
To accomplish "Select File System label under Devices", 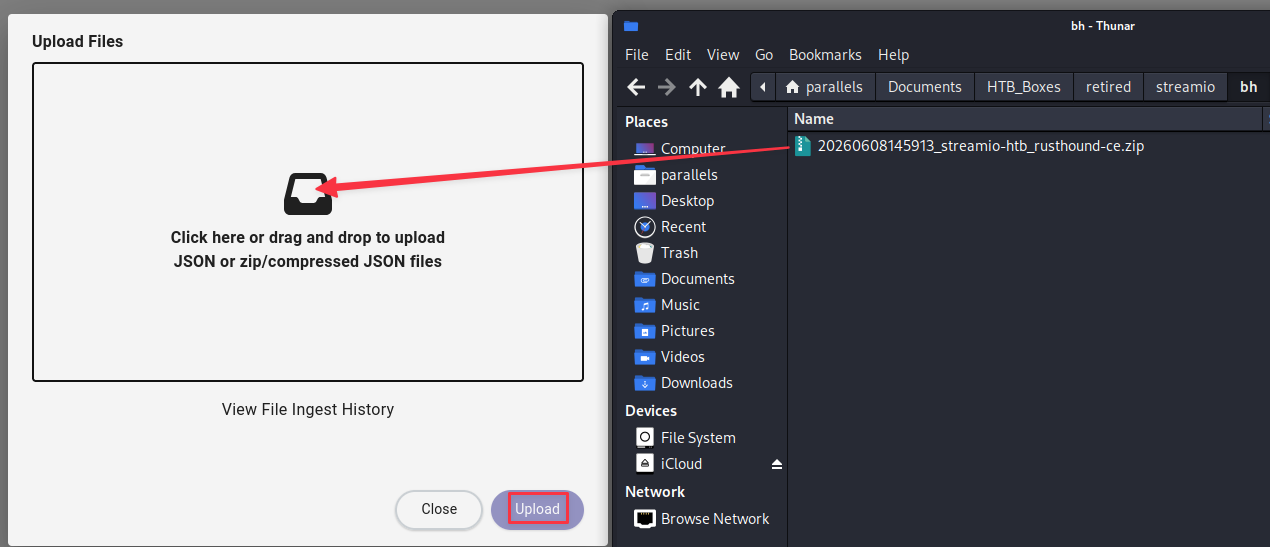I will [698, 438].
